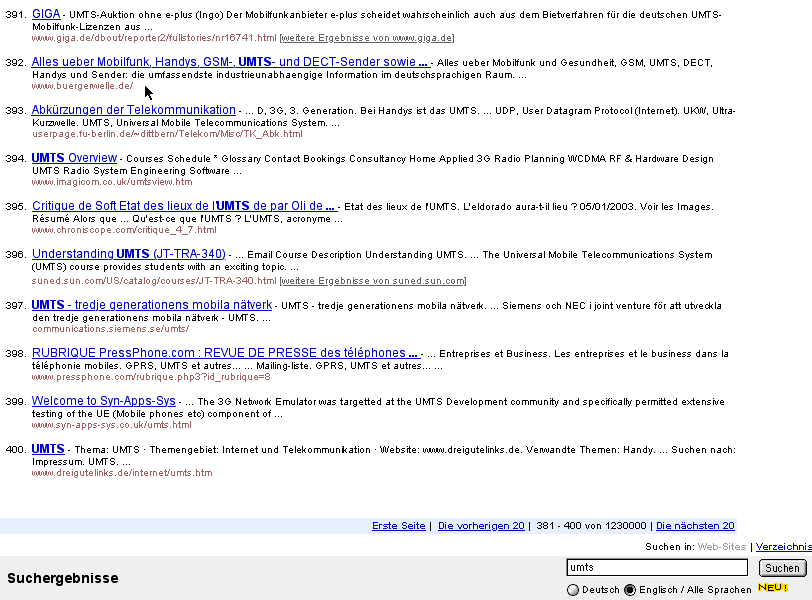
Task: Open 'Abkürzungen der Telekommunikation' result
Action: [133, 110]
